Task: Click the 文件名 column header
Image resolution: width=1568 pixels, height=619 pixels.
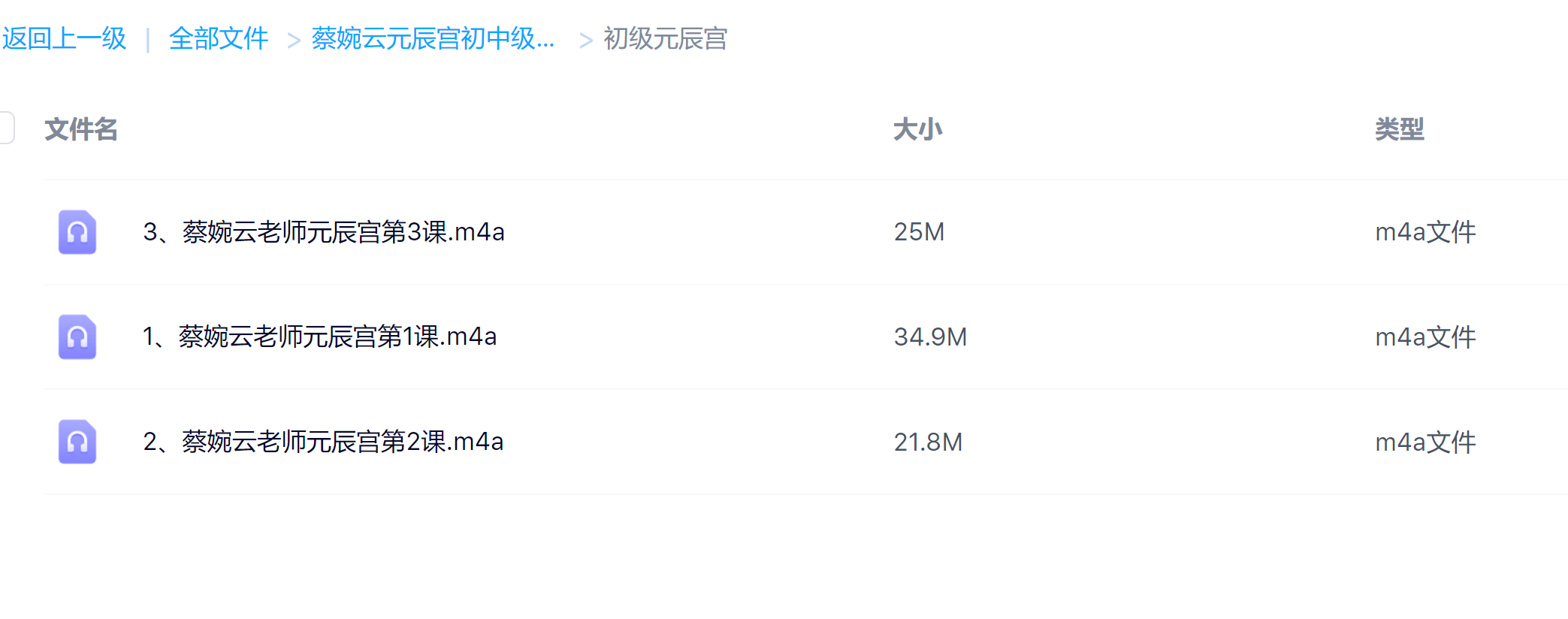Action: pyautogui.click(x=82, y=129)
